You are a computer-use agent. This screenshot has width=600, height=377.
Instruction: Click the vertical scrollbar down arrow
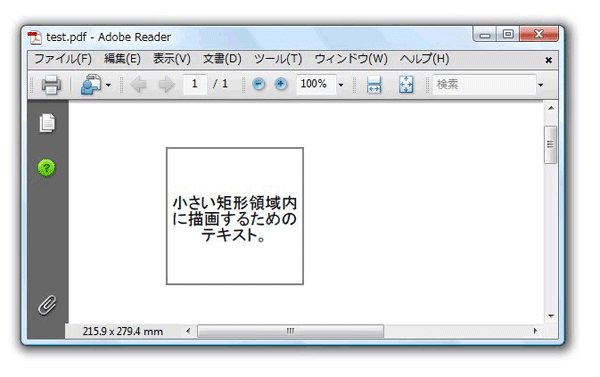(551, 316)
